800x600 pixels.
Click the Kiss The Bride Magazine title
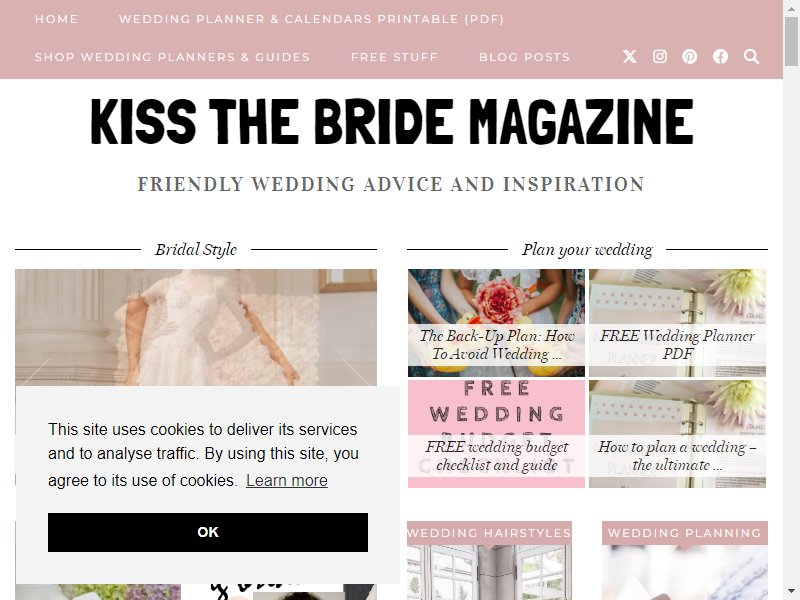point(392,121)
